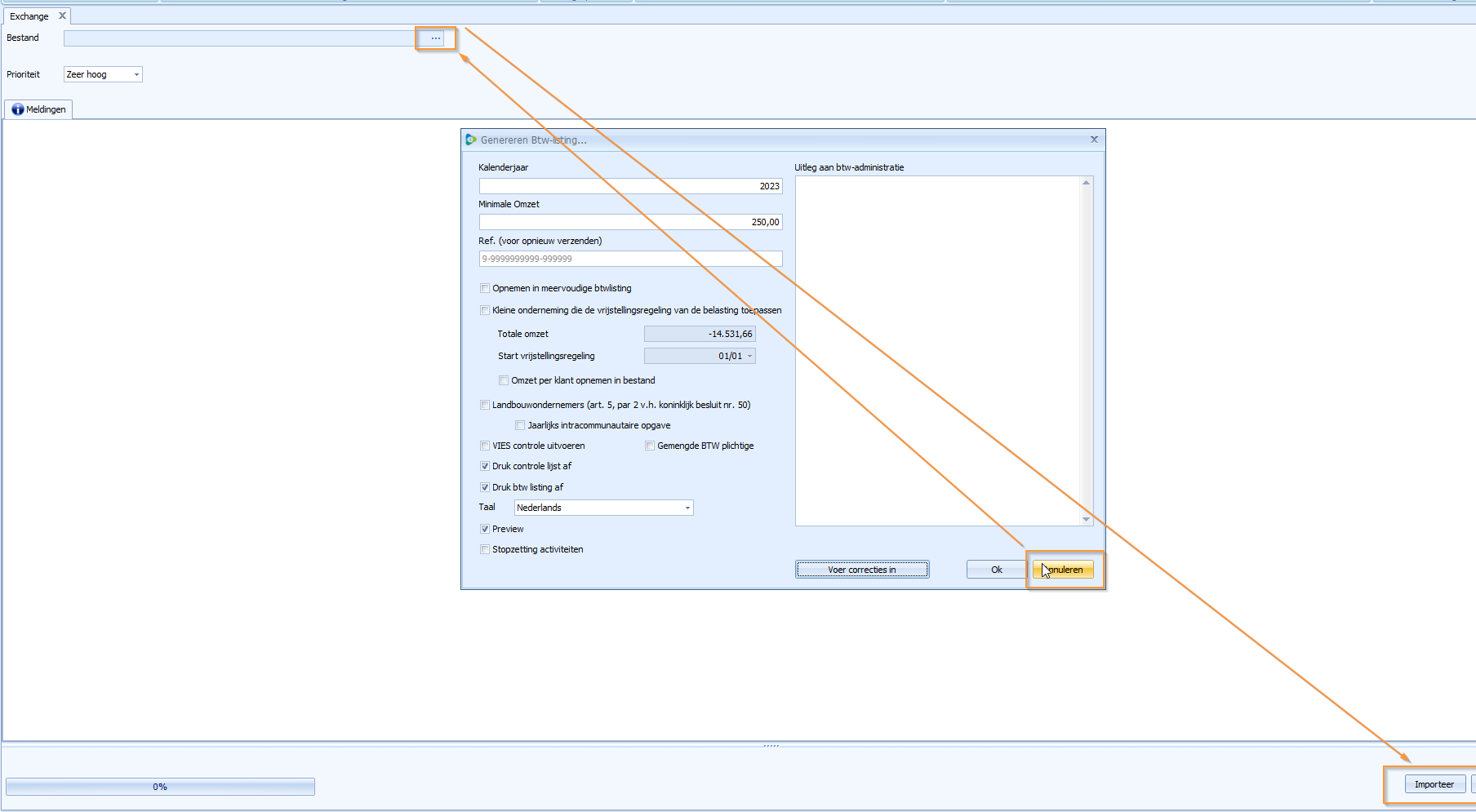Expand the Taal language dropdown

click(687, 508)
